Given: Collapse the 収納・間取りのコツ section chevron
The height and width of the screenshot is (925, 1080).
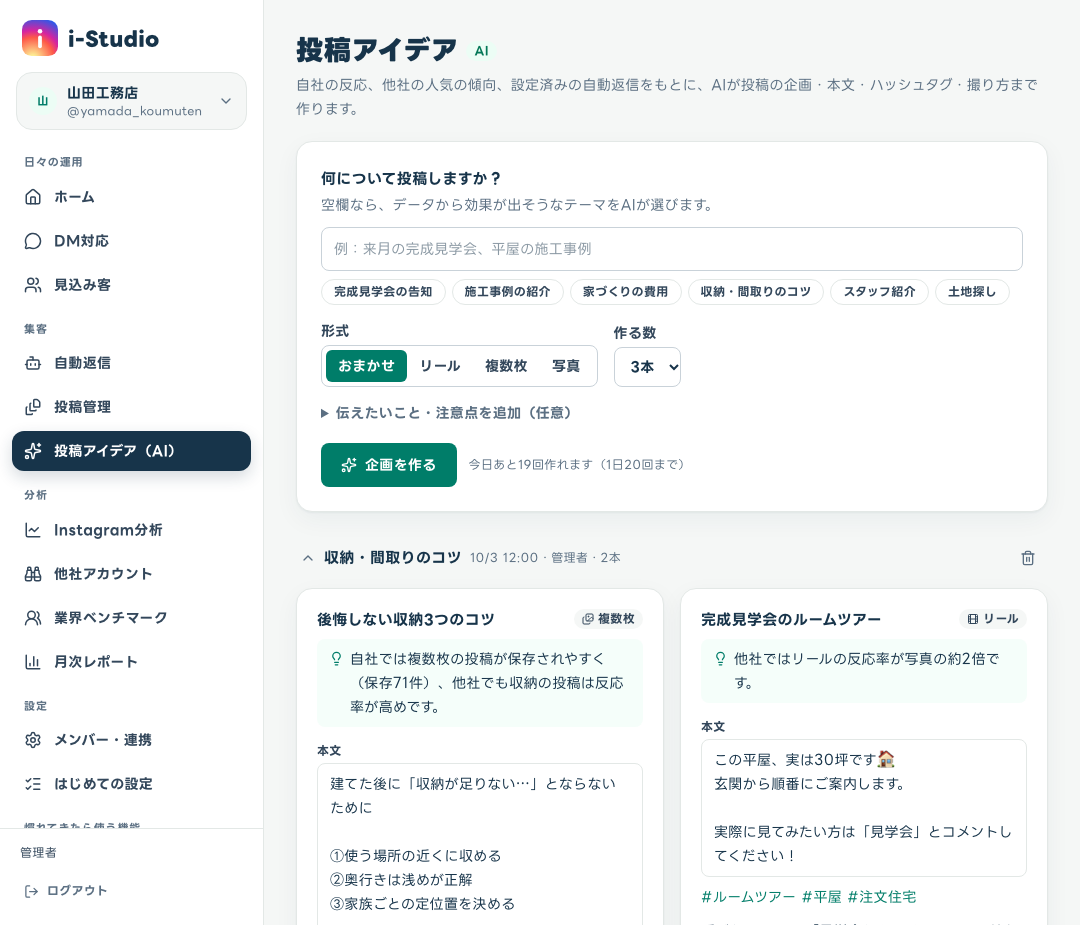Looking at the screenshot, I should 308,558.
